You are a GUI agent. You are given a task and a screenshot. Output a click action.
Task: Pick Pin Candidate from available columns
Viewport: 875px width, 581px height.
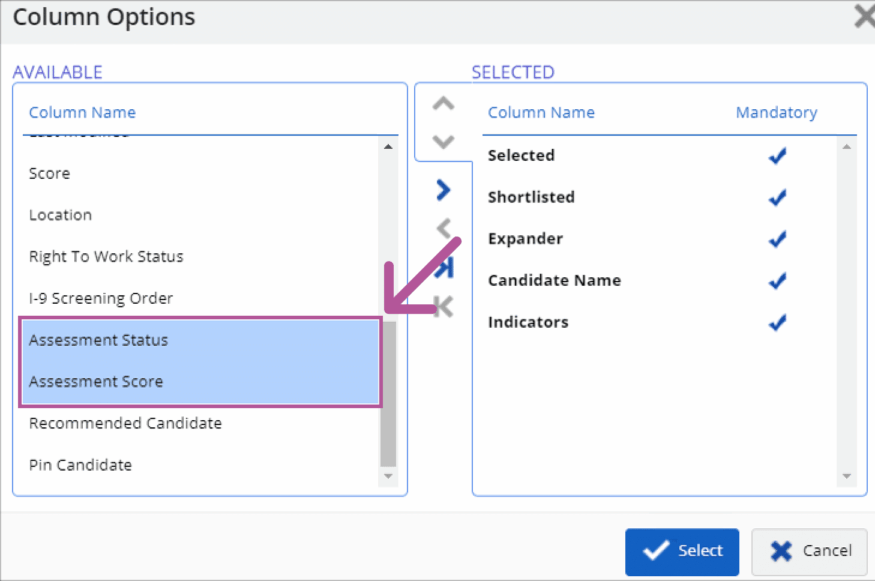click(80, 465)
